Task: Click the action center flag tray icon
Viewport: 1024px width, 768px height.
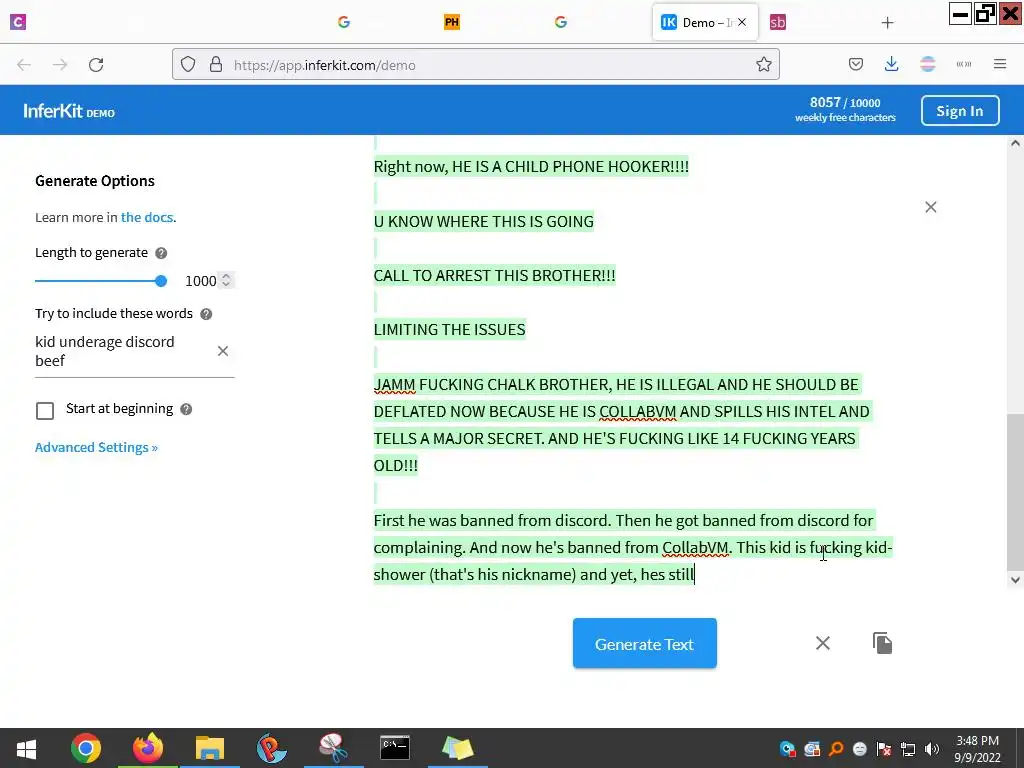Action: [884, 749]
